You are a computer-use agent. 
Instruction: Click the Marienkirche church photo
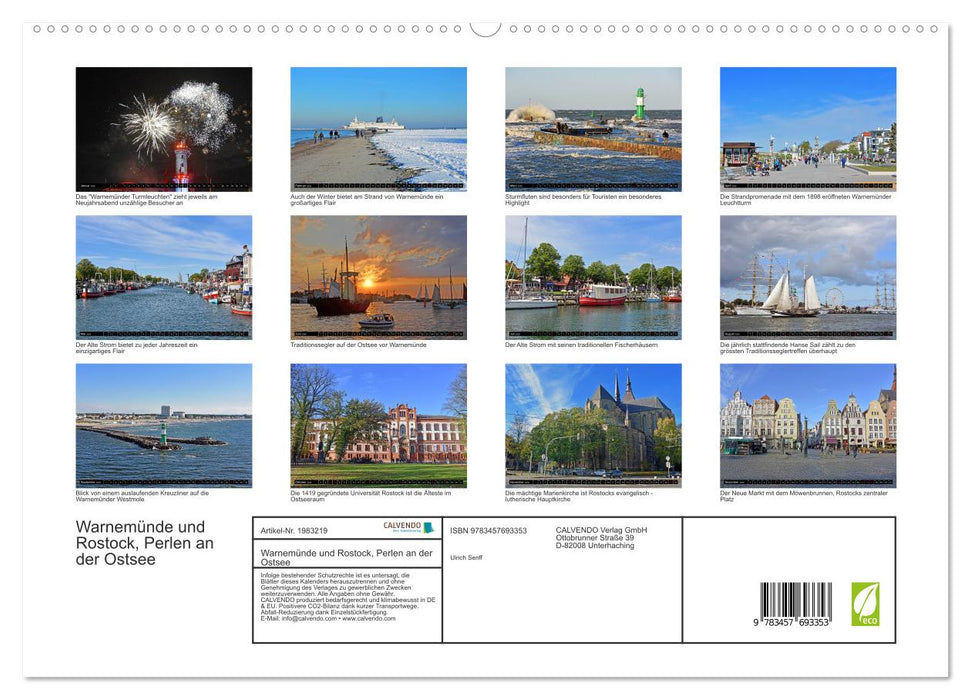(594, 424)
